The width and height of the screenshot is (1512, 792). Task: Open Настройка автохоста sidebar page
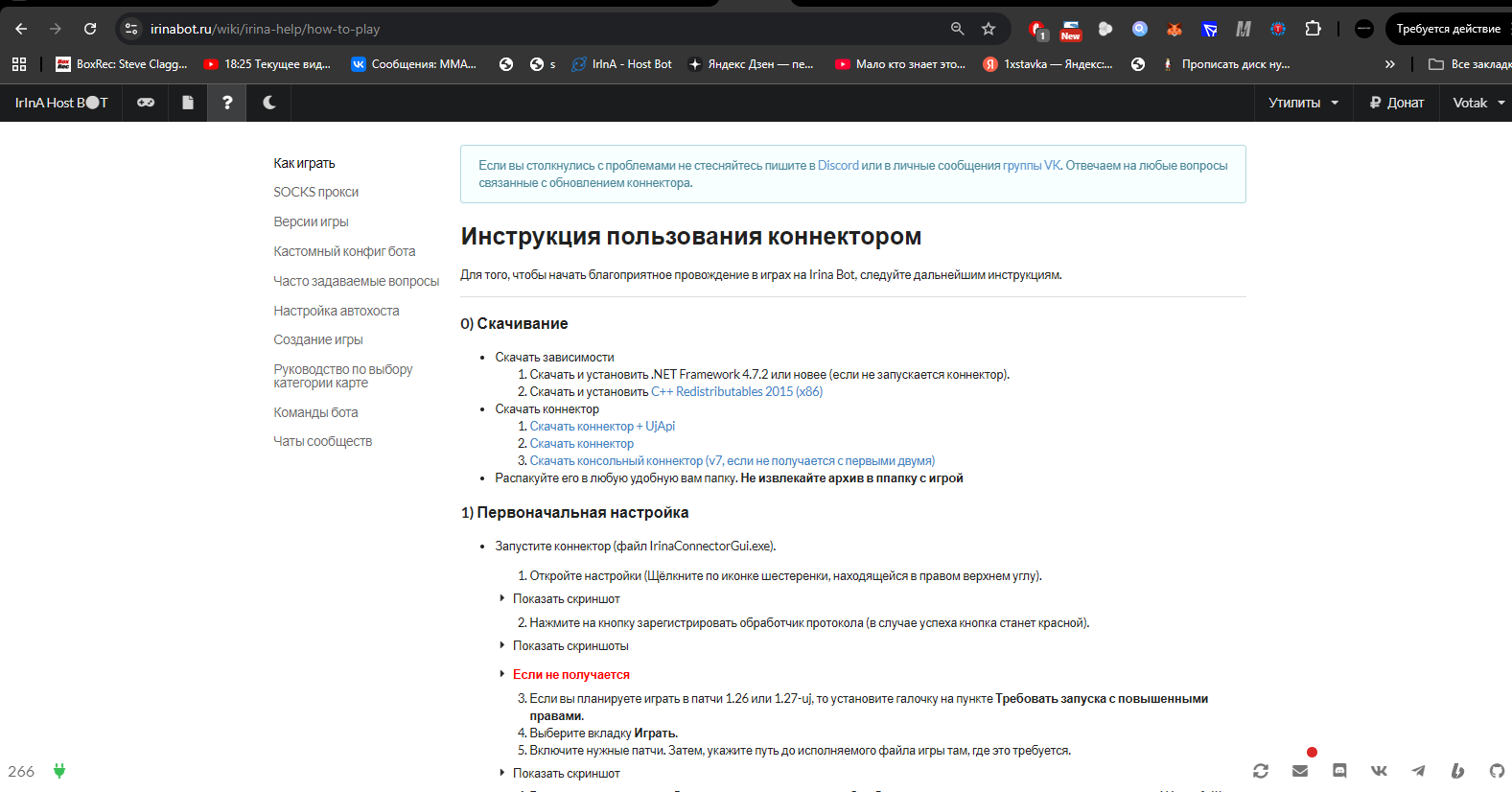[336, 312]
